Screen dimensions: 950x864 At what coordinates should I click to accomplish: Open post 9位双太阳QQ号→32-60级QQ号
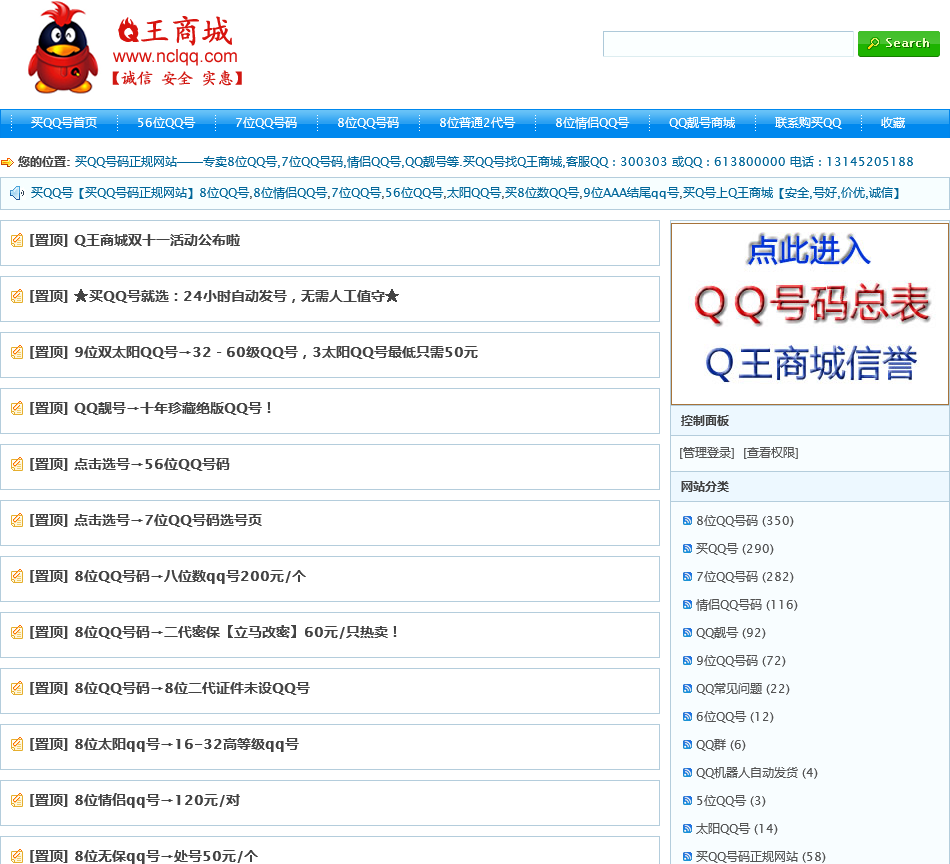[276, 352]
